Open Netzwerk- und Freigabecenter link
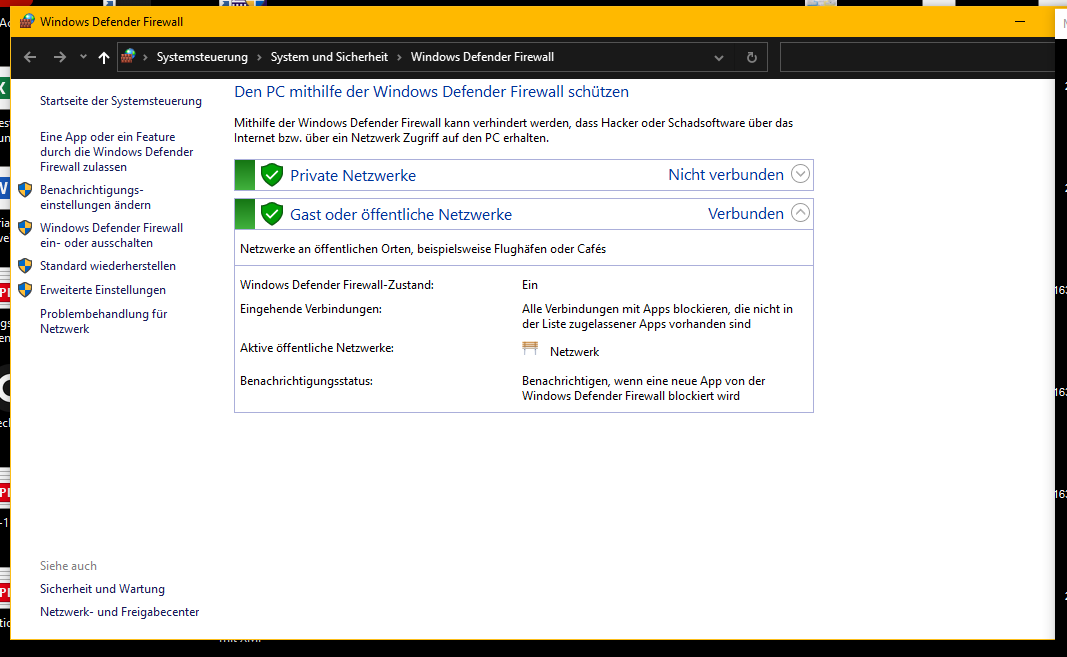1067x657 pixels. click(x=120, y=612)
